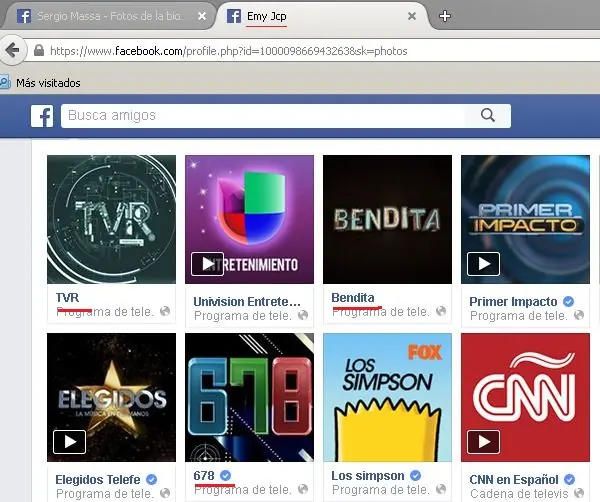Click globe privacy icon under Bendita
This screenshot has width=600, height=502.
(x=441, y=311)
